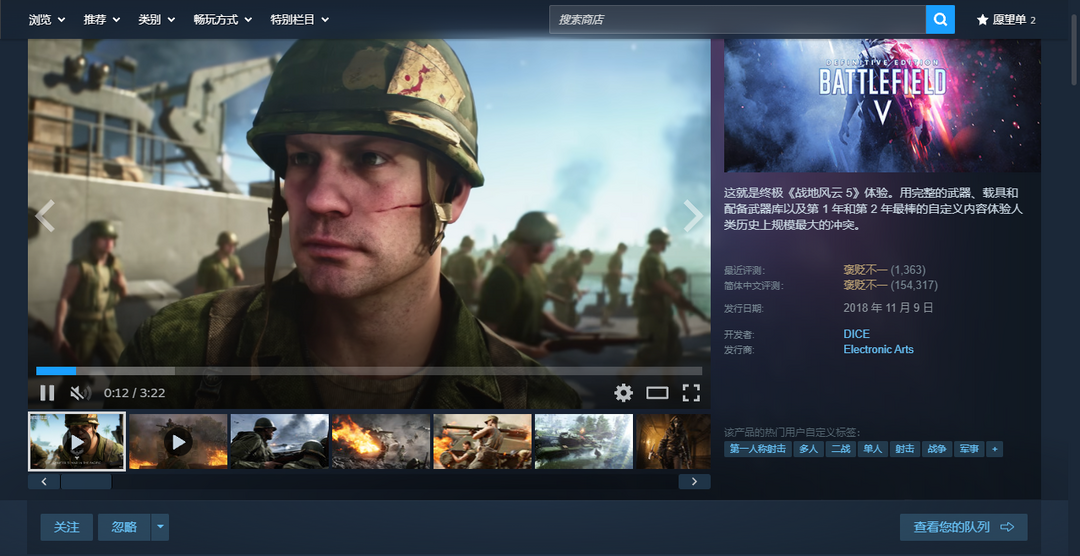Open the wishlist 愿望单
This screenshot has width=1080, height=556.
click(x=1006, y=20)
